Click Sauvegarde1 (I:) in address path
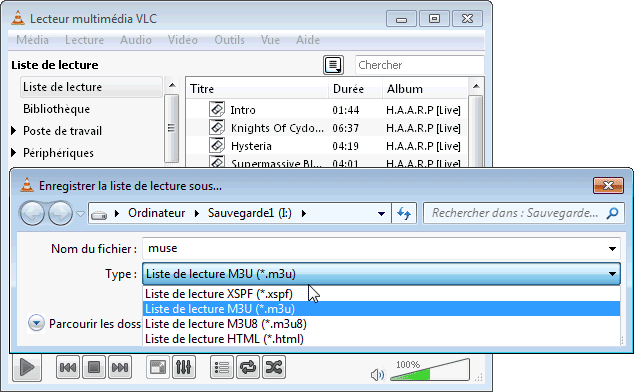634x392 pixels. (249, 213)
